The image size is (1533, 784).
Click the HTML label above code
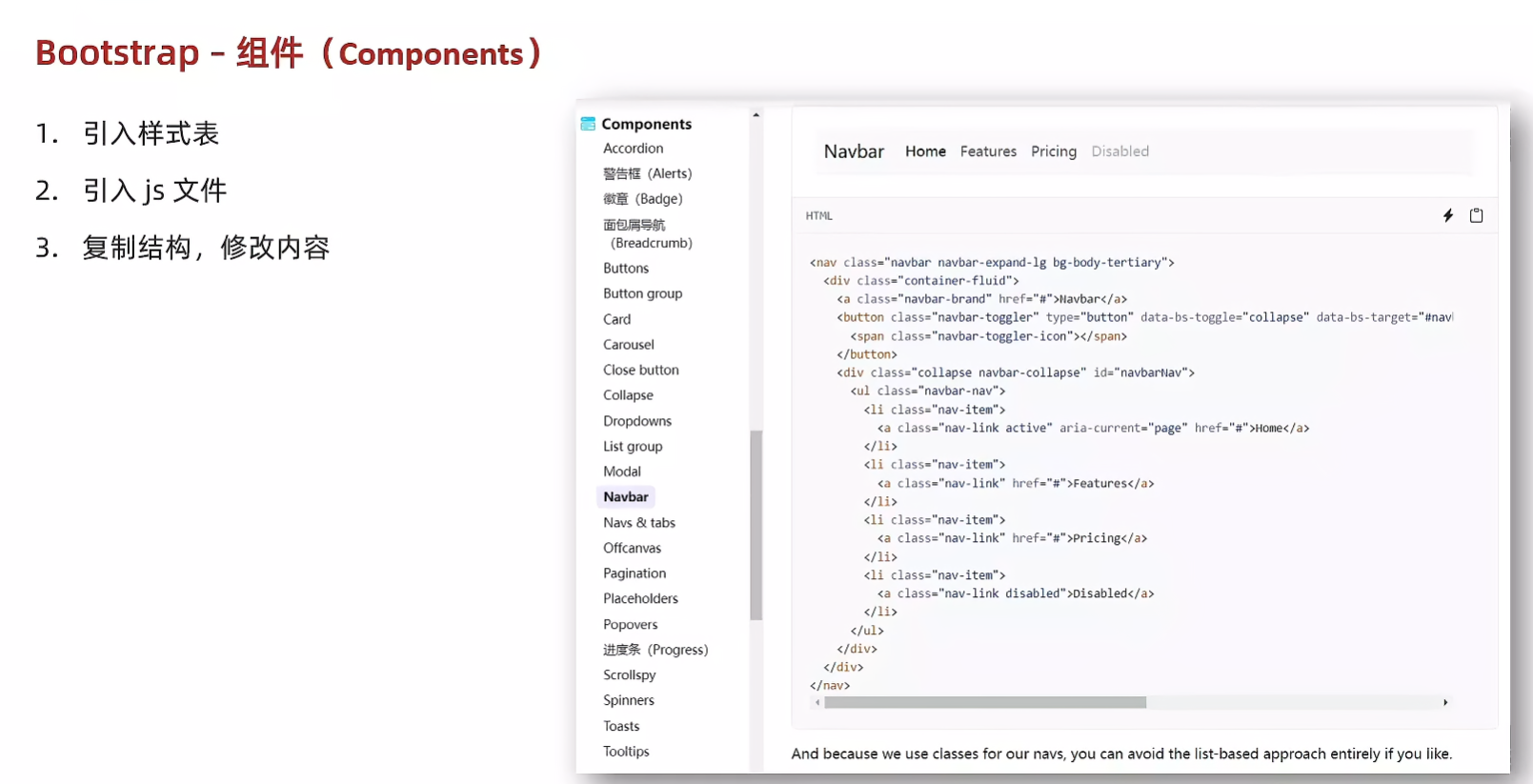818,216
